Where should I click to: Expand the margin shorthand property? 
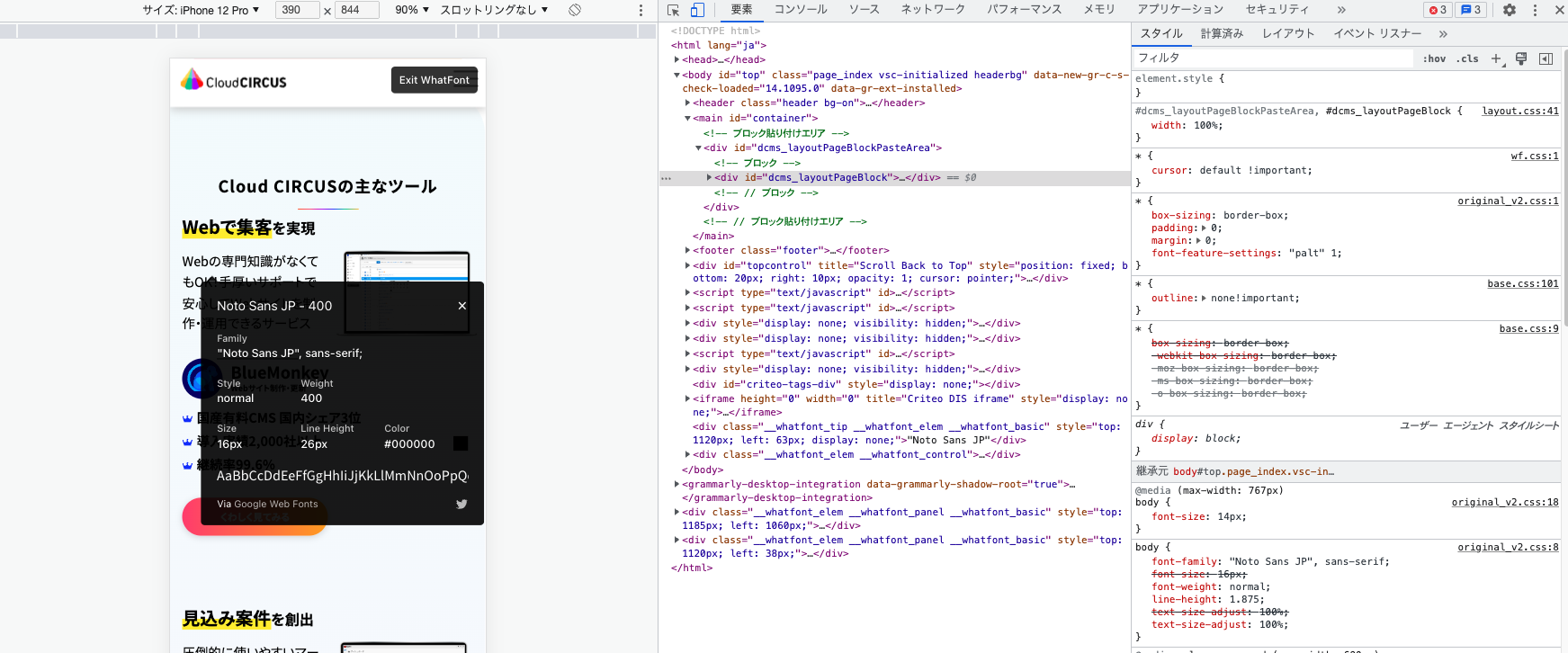(x=1198, y=241)
